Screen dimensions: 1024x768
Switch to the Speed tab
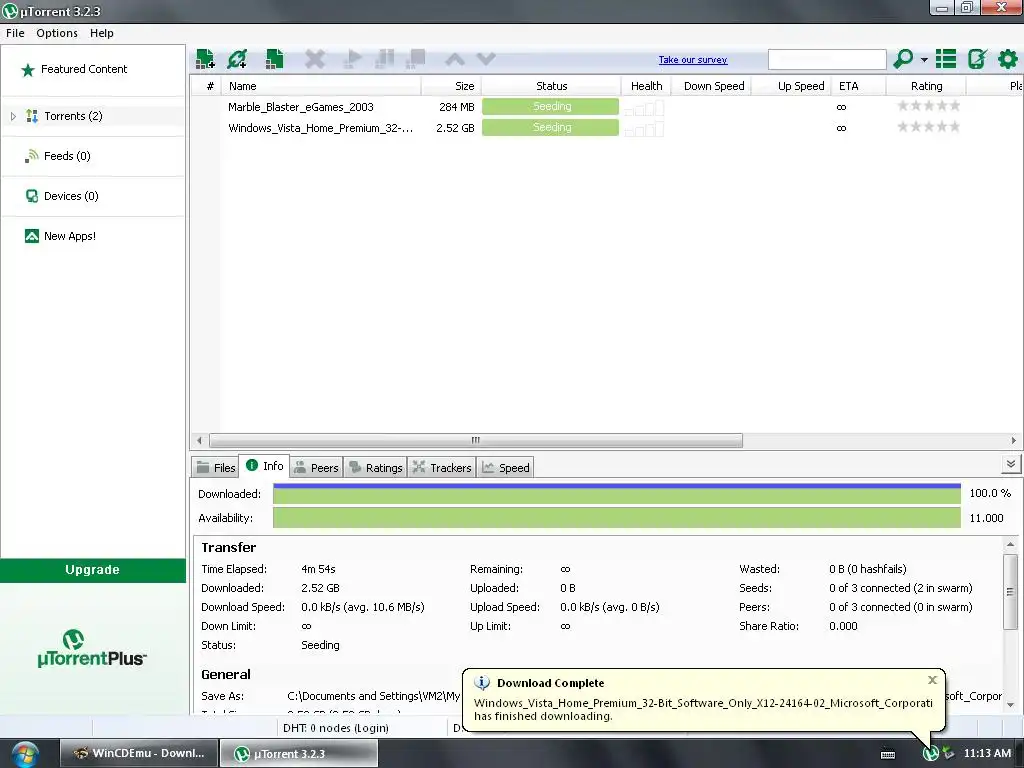[505, 468]
